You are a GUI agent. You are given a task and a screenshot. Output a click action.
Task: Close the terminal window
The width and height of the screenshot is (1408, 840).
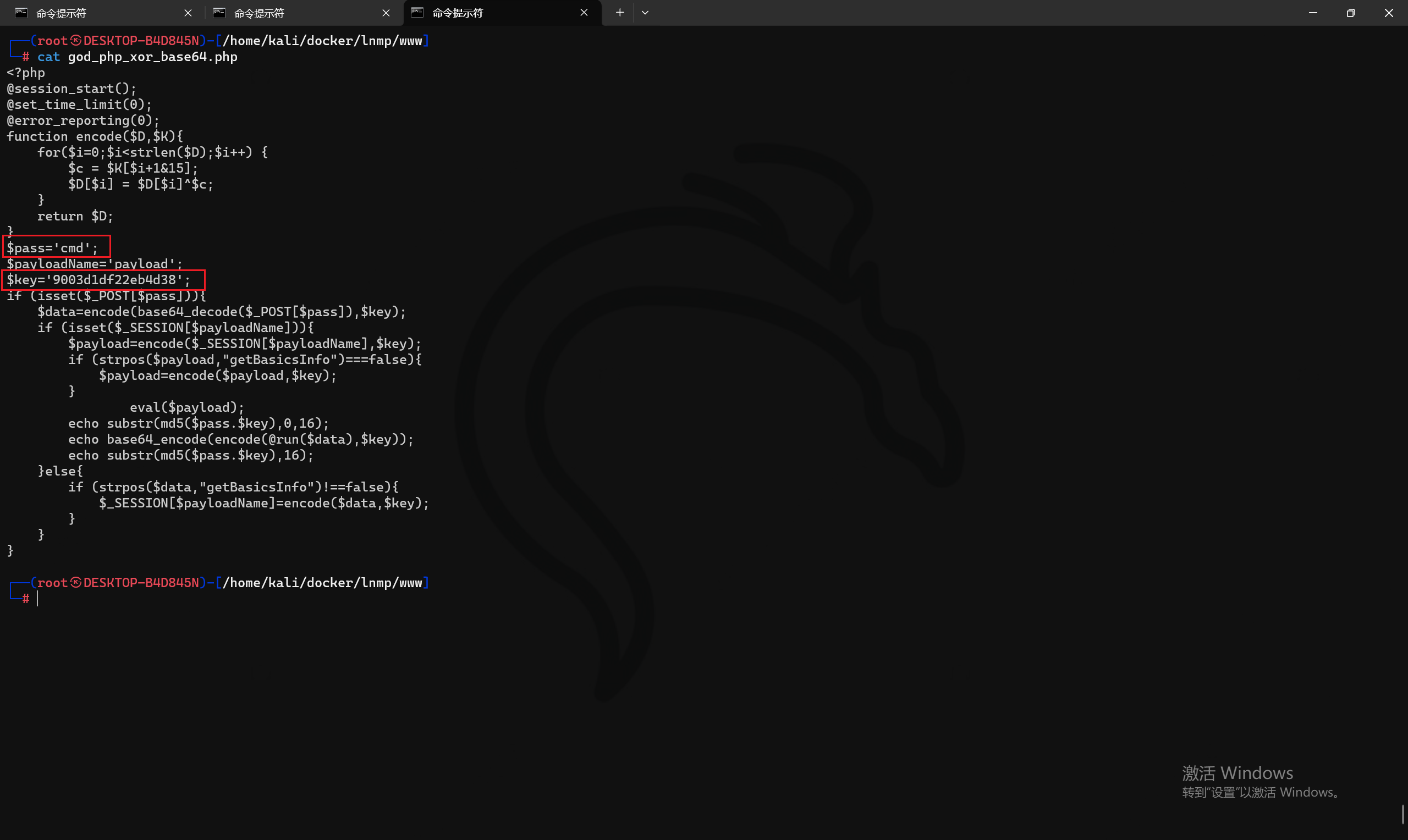1388,13
